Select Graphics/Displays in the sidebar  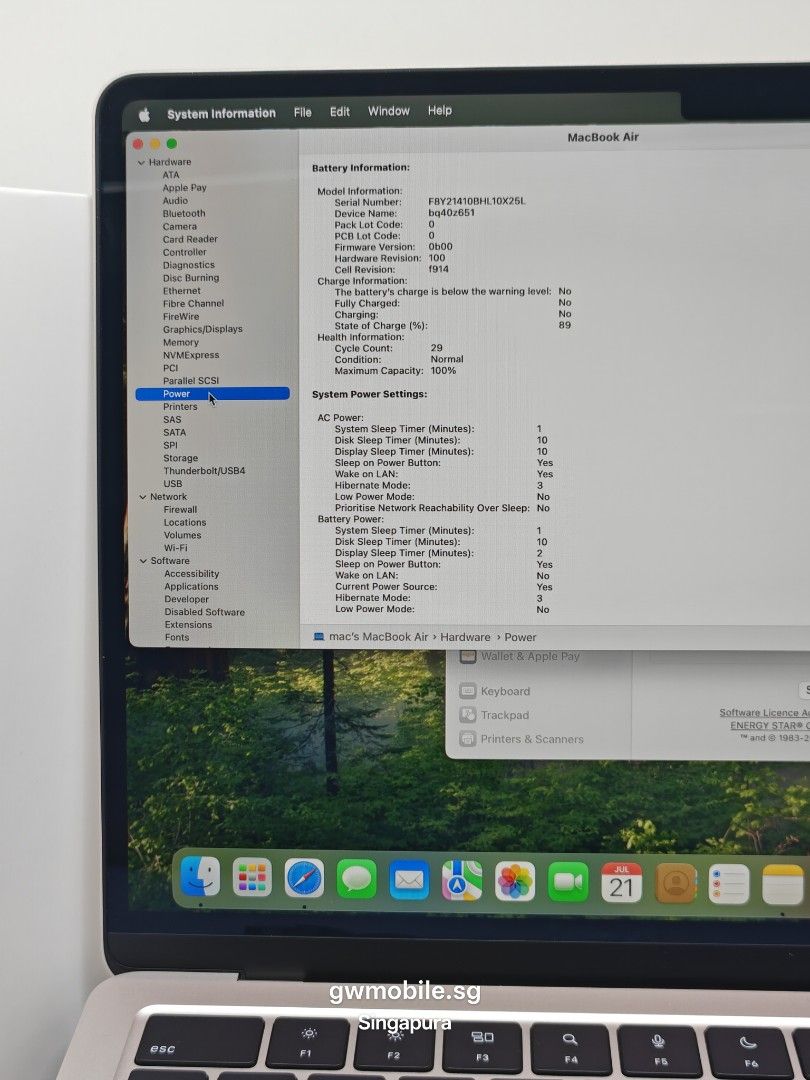(x=202, y=329)
